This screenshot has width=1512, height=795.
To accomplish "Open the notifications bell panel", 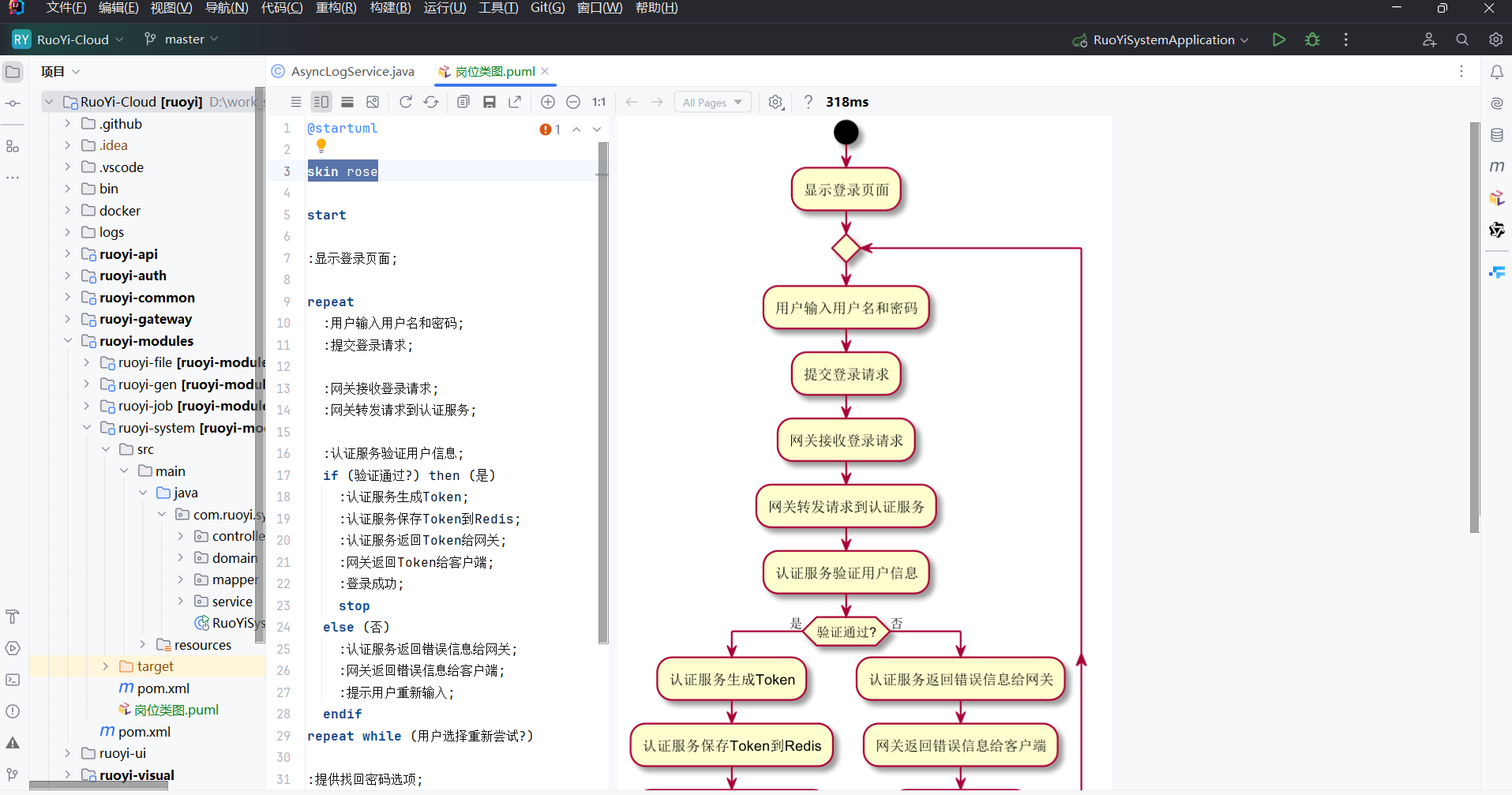I will [1498, 71].
